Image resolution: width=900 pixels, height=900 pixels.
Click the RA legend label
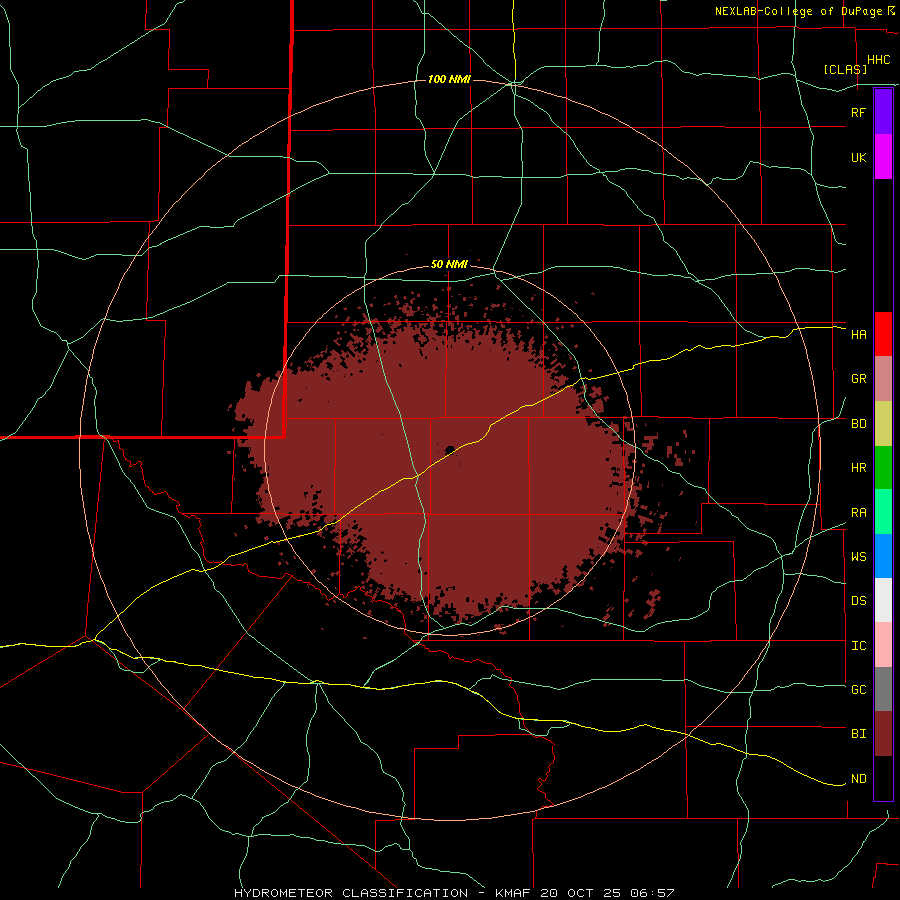[858, 513]
